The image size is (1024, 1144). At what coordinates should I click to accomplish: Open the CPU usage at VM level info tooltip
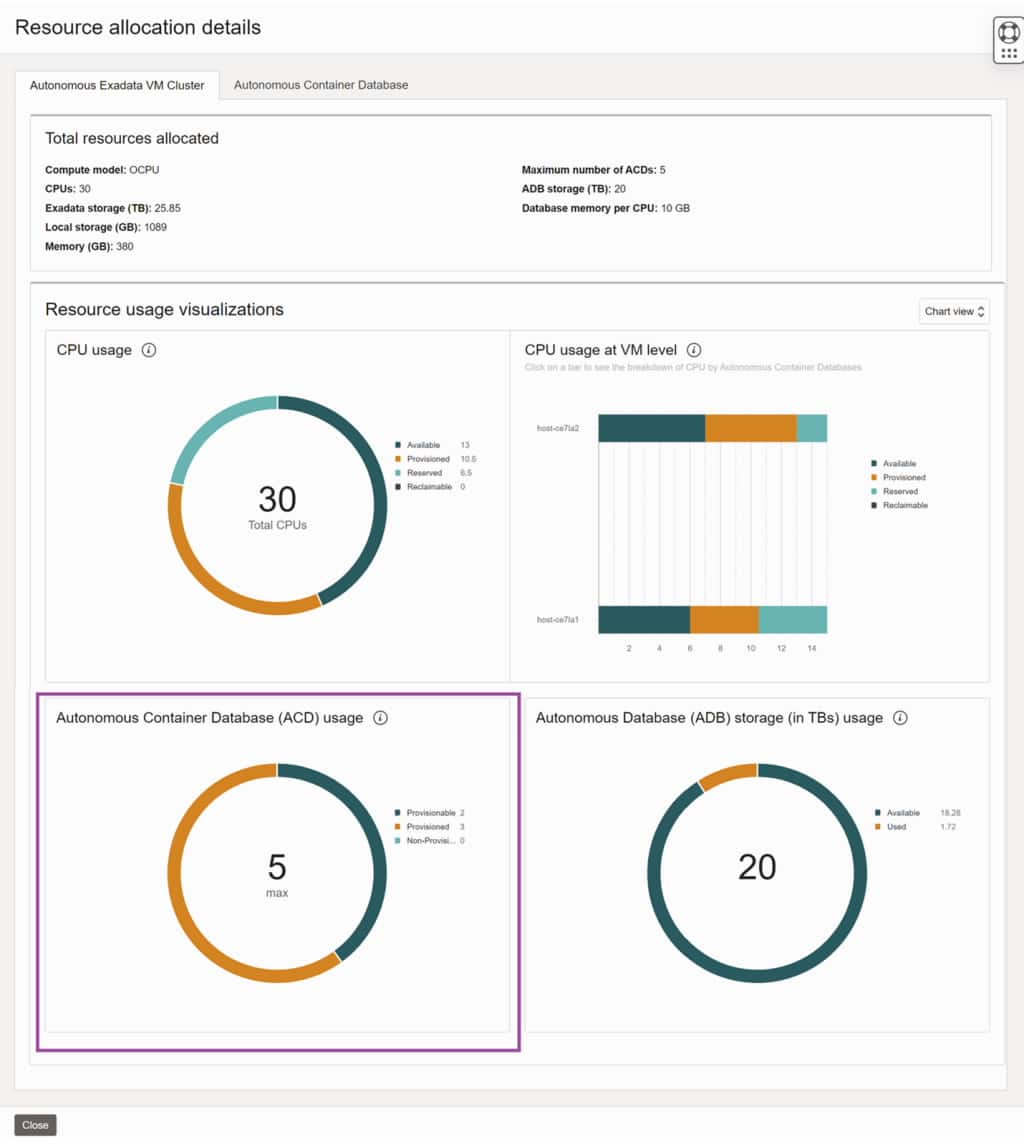pos(694,350)
